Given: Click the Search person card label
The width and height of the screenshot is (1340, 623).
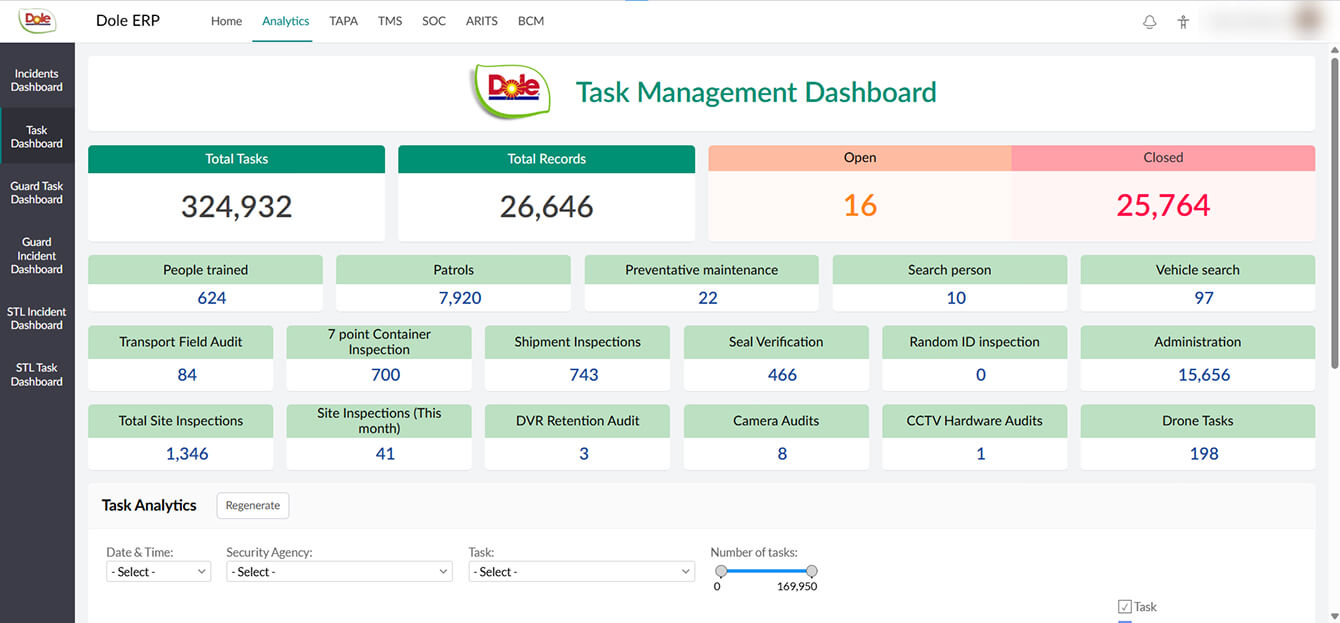Looking at the screenshot, I should tap(950, 270).
